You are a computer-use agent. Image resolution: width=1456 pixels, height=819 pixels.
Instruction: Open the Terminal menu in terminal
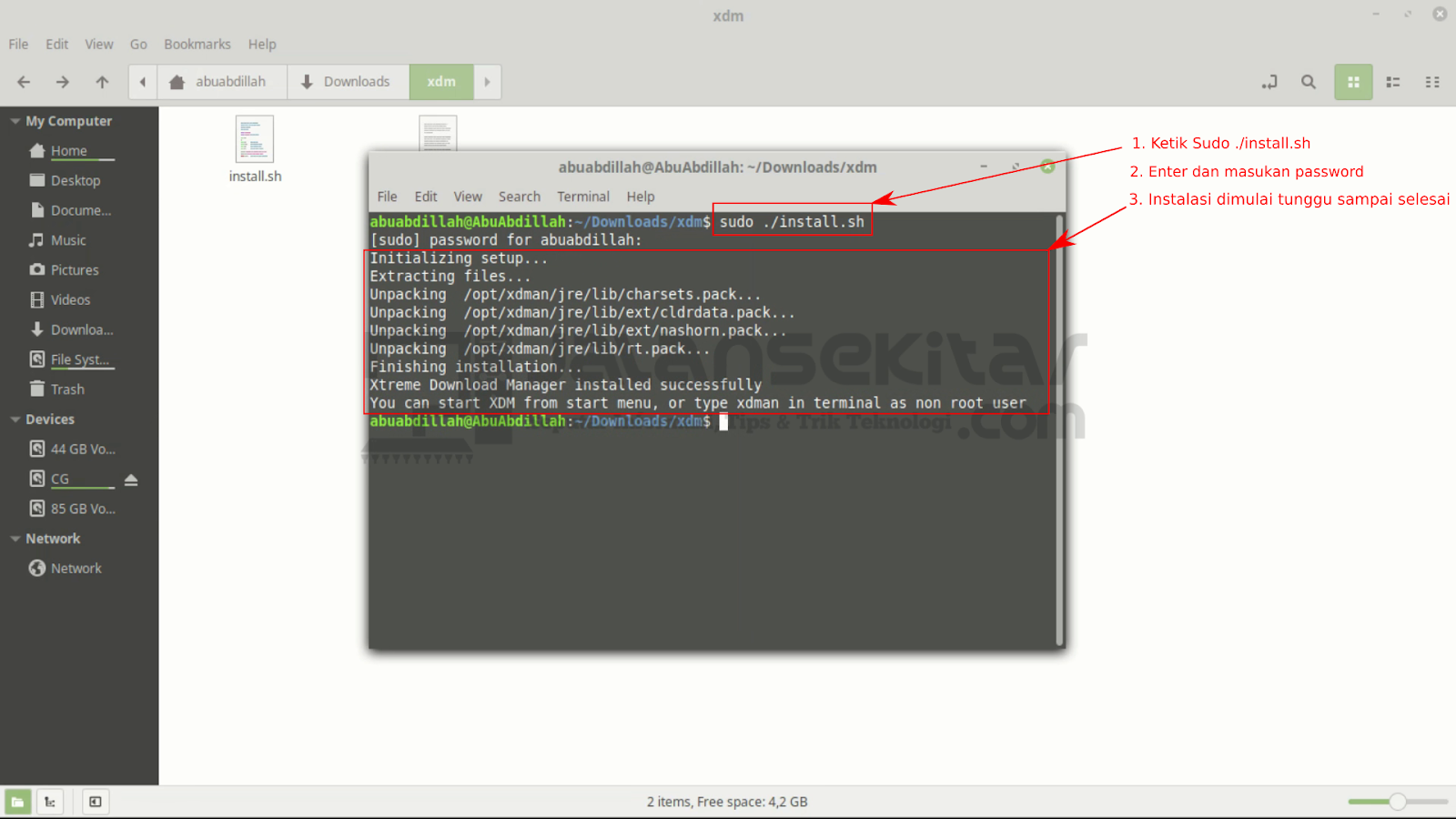pos(583,197)
